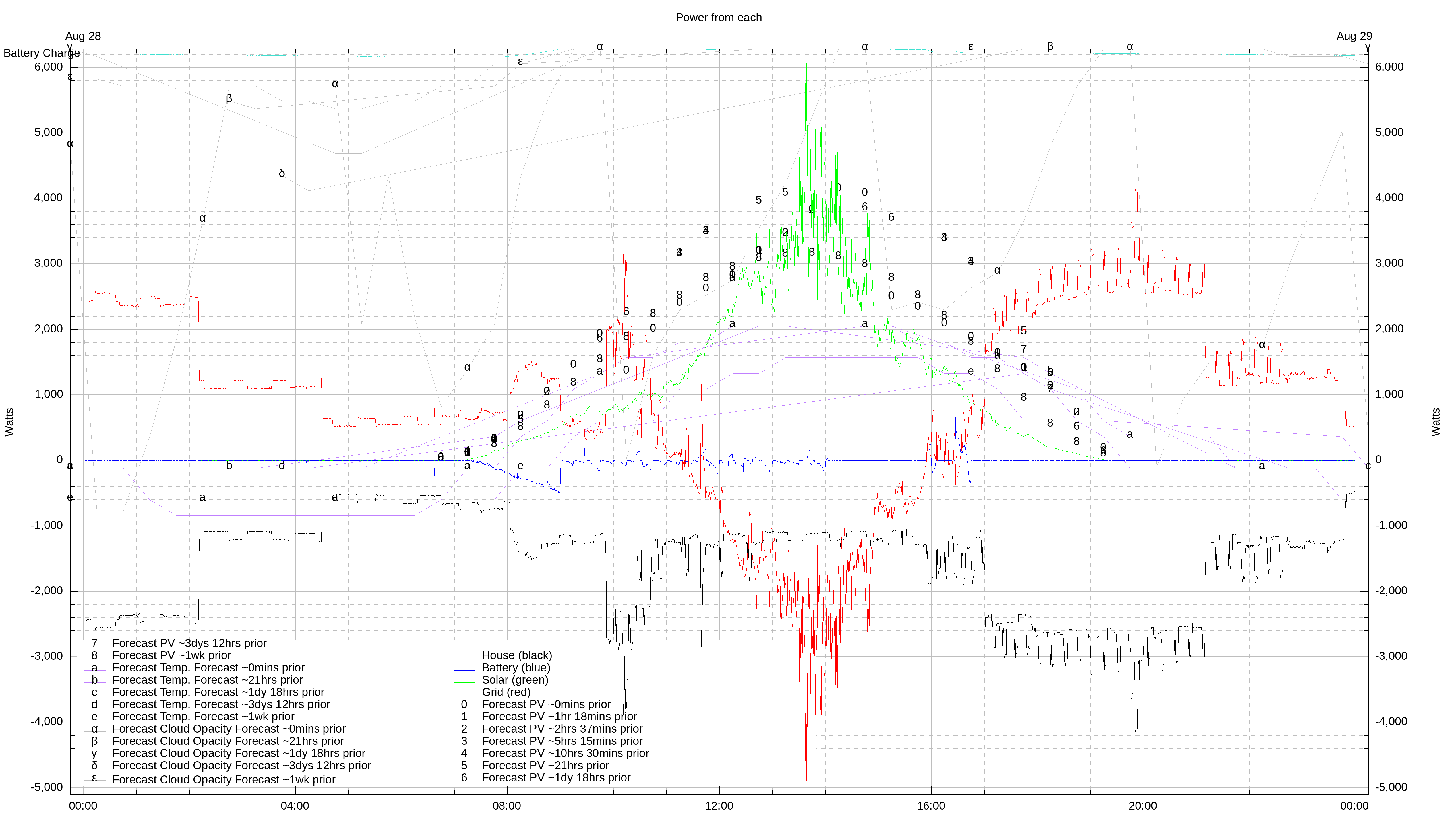The height and width of the screenshot is (819, 1456).
Task: Click legend entry 'Forecast PV ~5hrs 15mins prior'
Action: [x=562, y=741]
